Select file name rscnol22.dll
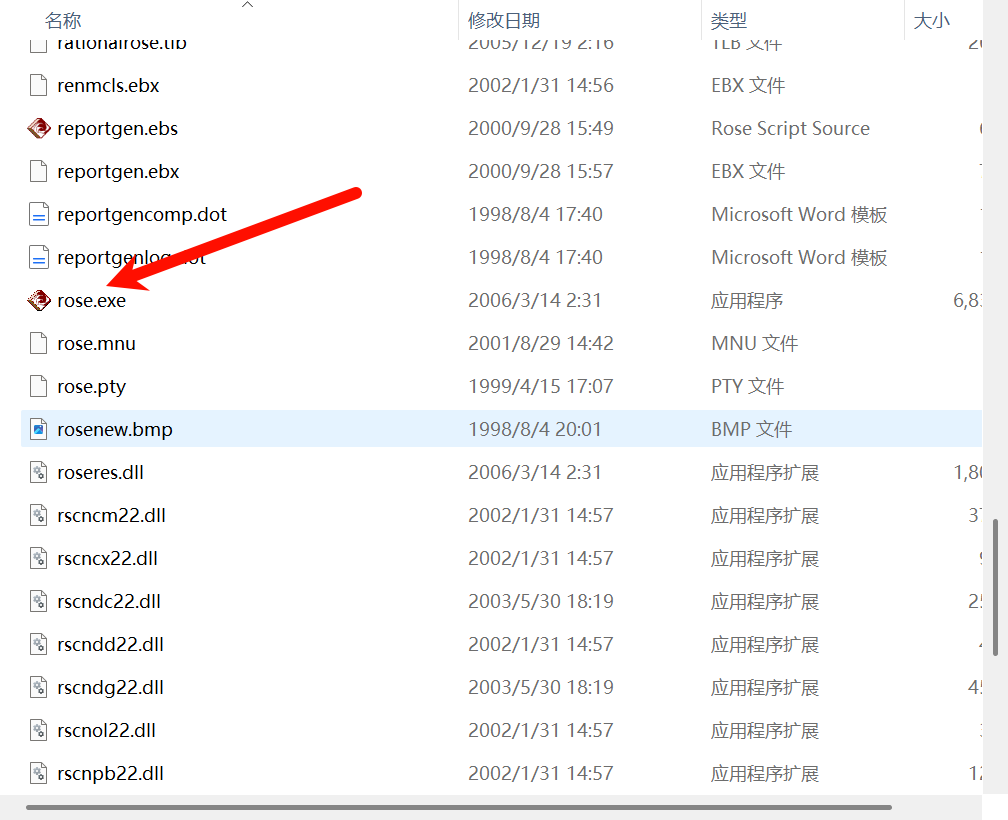 click(107, 731)
